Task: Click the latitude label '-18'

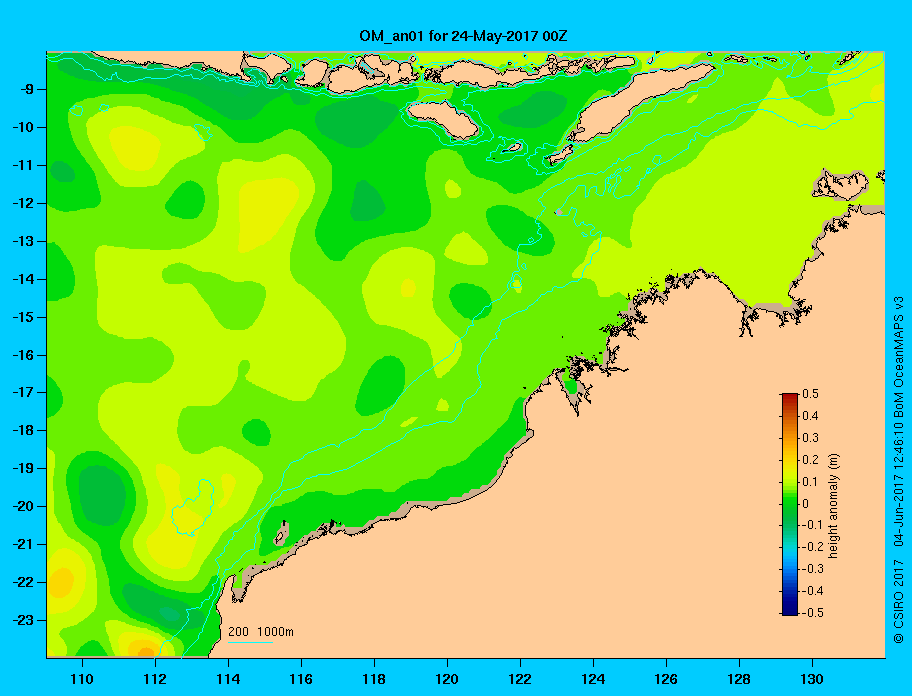Action: pos(23,430)
